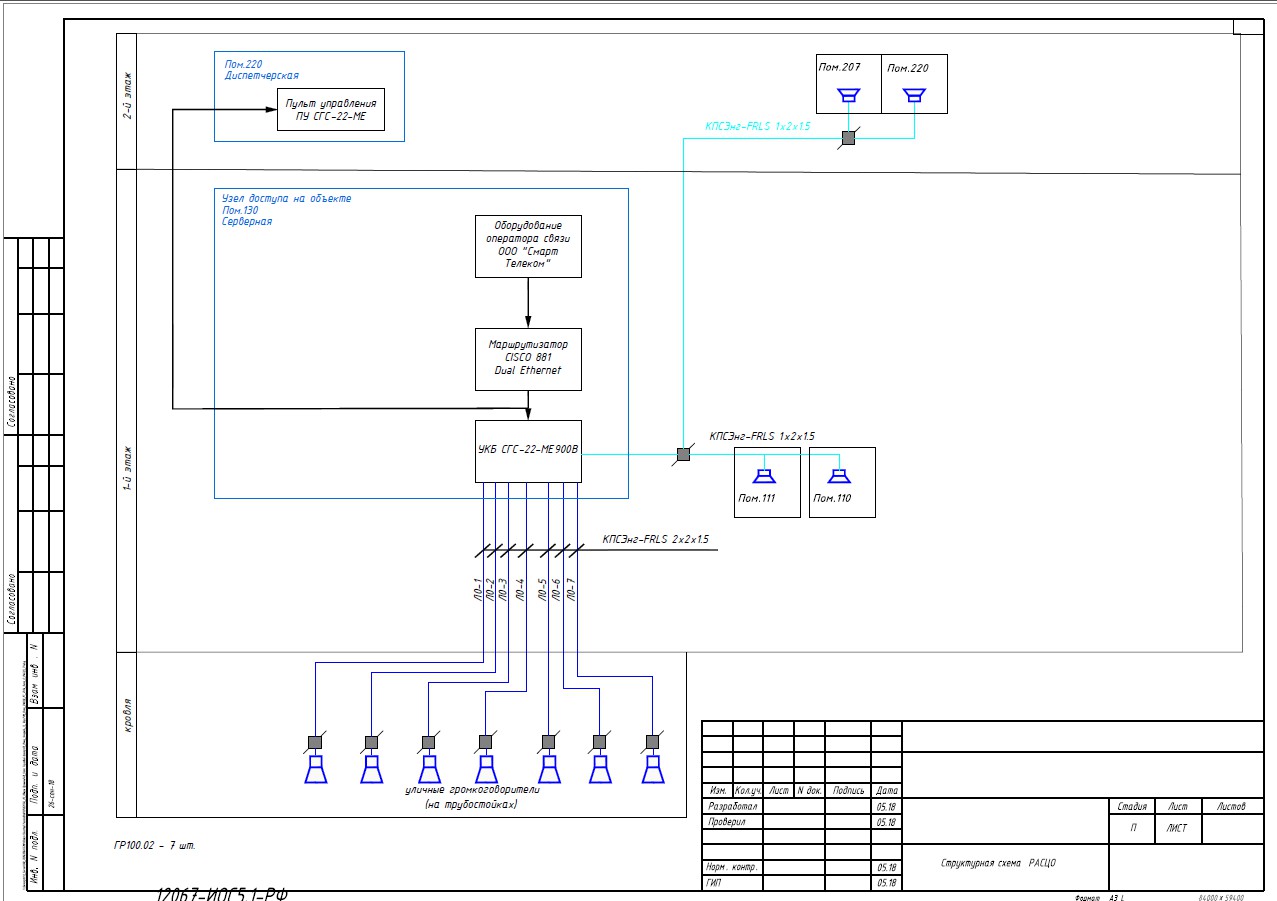Viewport: 1277px width, 901px height.
Task: Select grey junction box right of УКБ block
Action: point(683,454)
